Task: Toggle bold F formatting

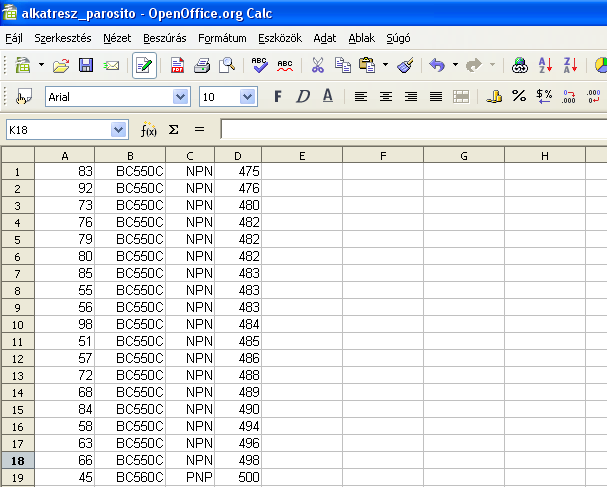Action: coord(278,96)
